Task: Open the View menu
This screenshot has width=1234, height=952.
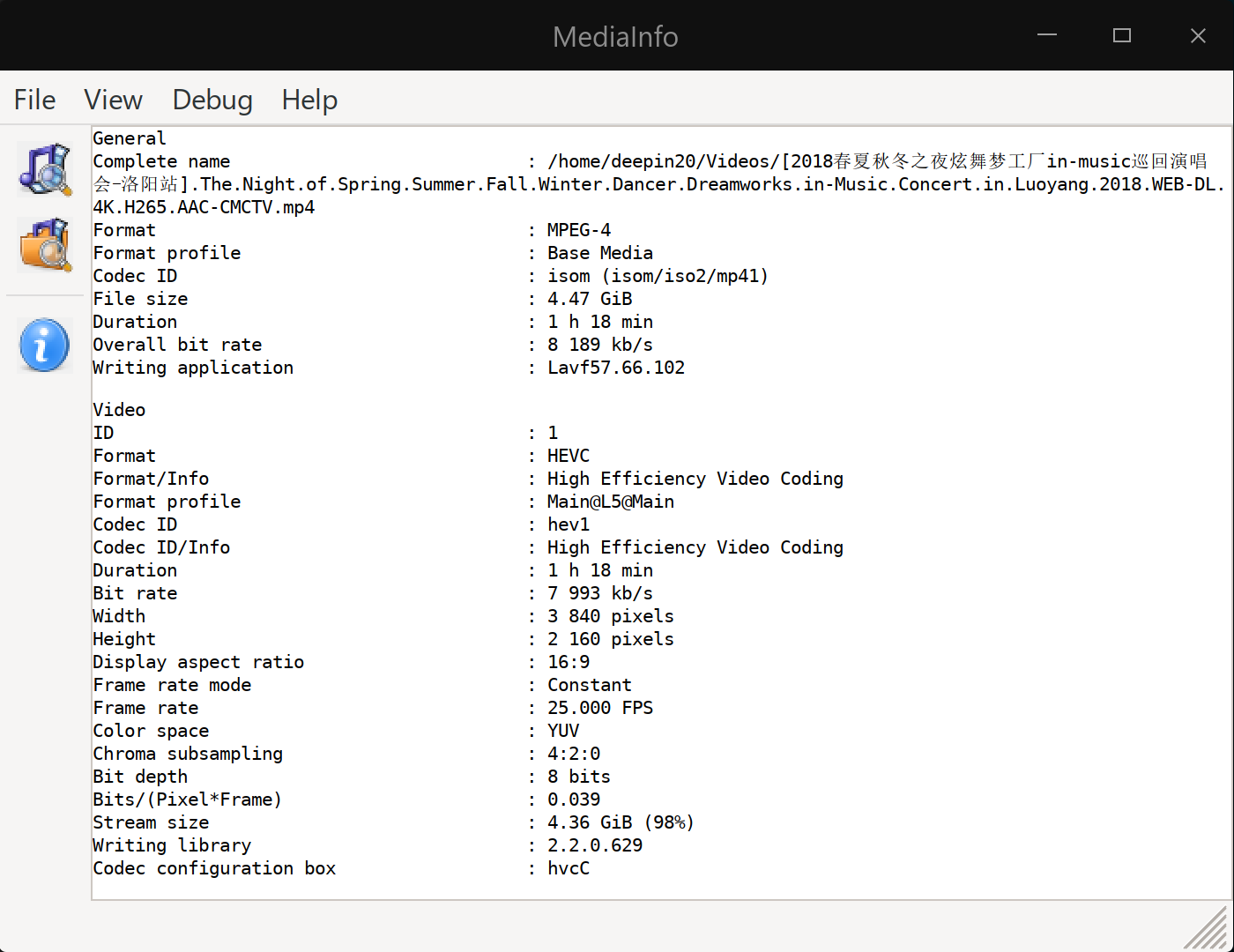Action: click(113, 100)
